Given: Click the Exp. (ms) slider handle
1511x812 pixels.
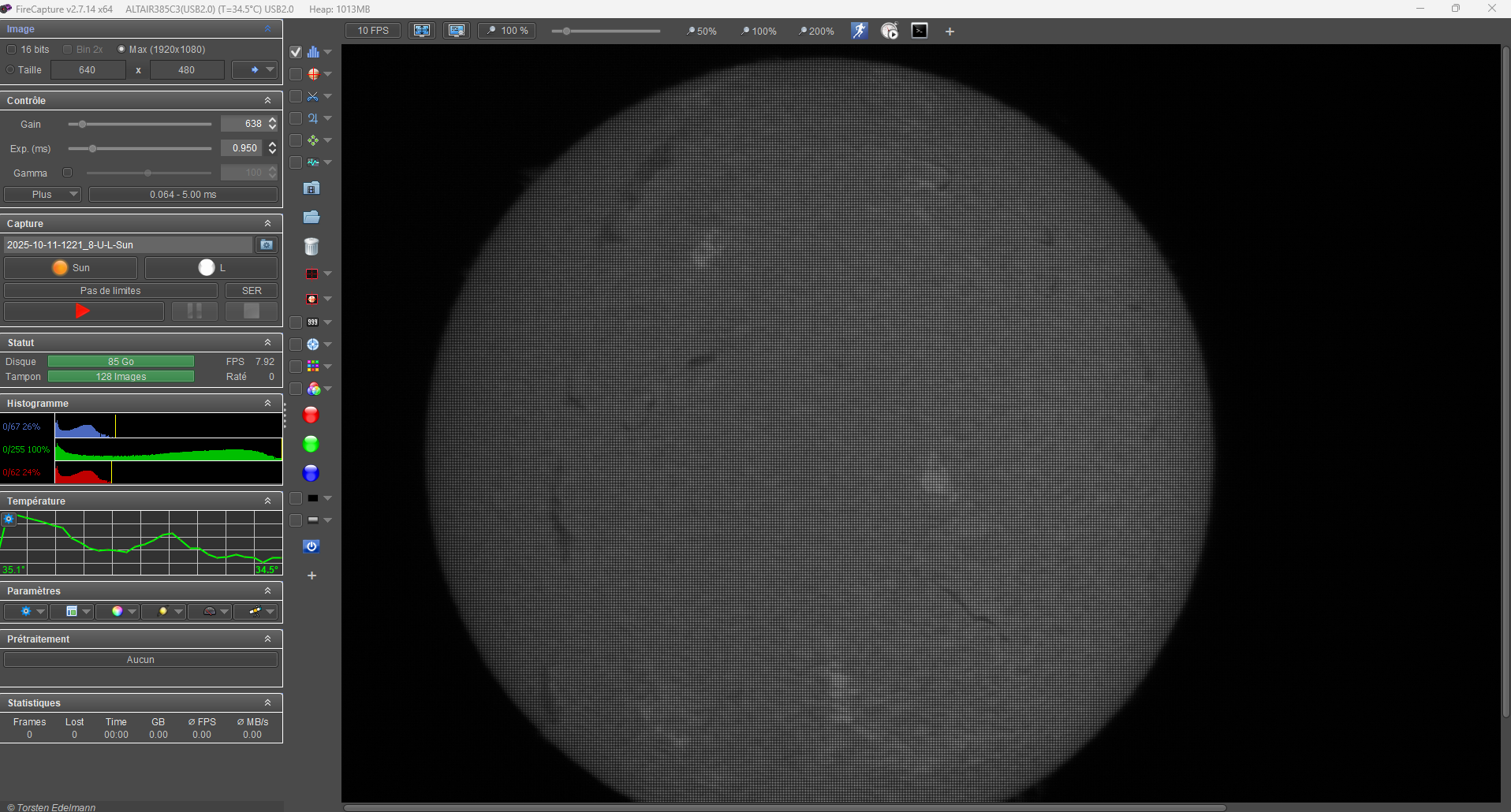Looking at the screenshot, I should click(92, 148).
